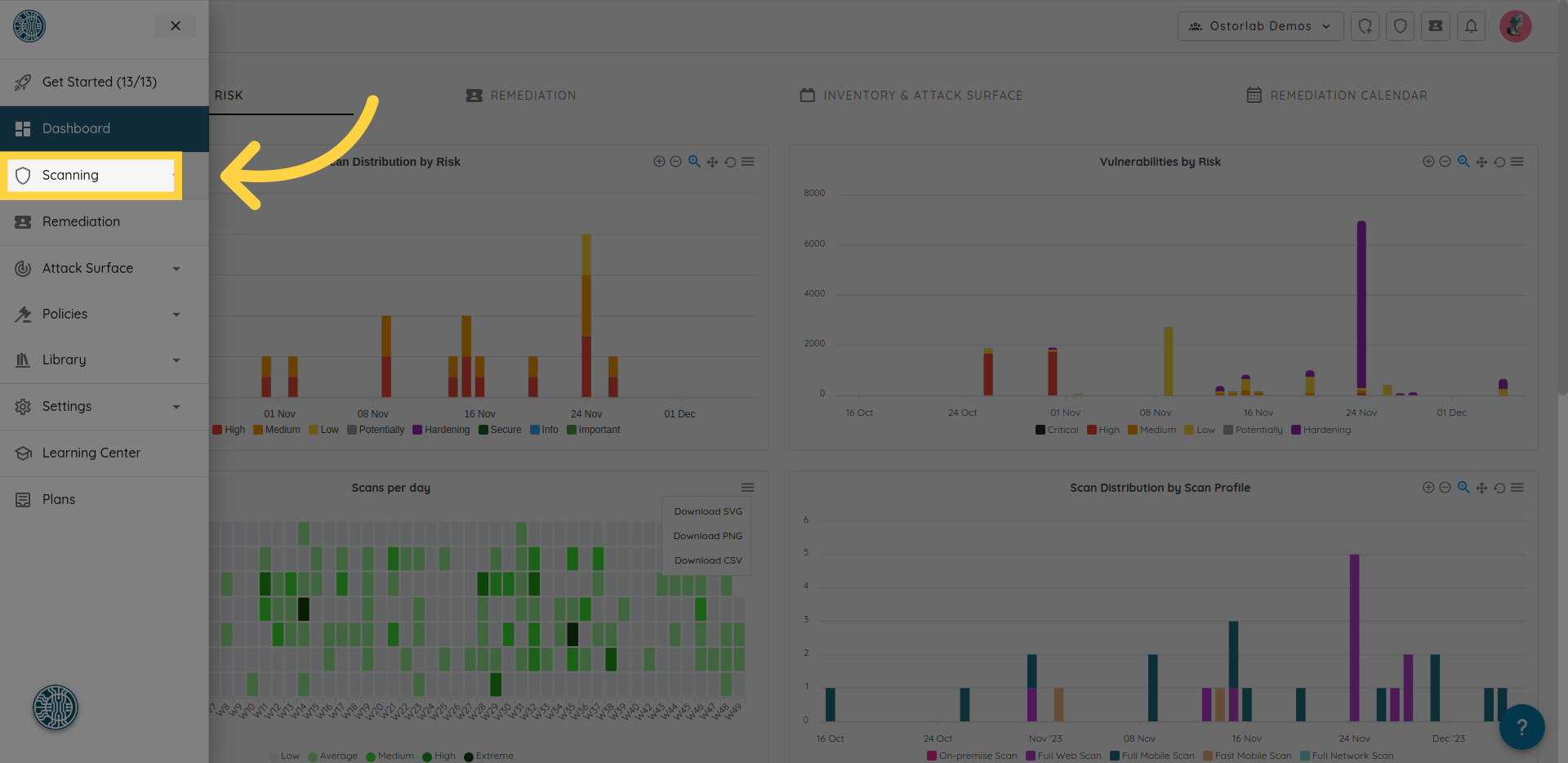Click the round Ostorlab badge at sidebar bottom
The height and width of the screenshot is (763, 1568).
point(56,707)
